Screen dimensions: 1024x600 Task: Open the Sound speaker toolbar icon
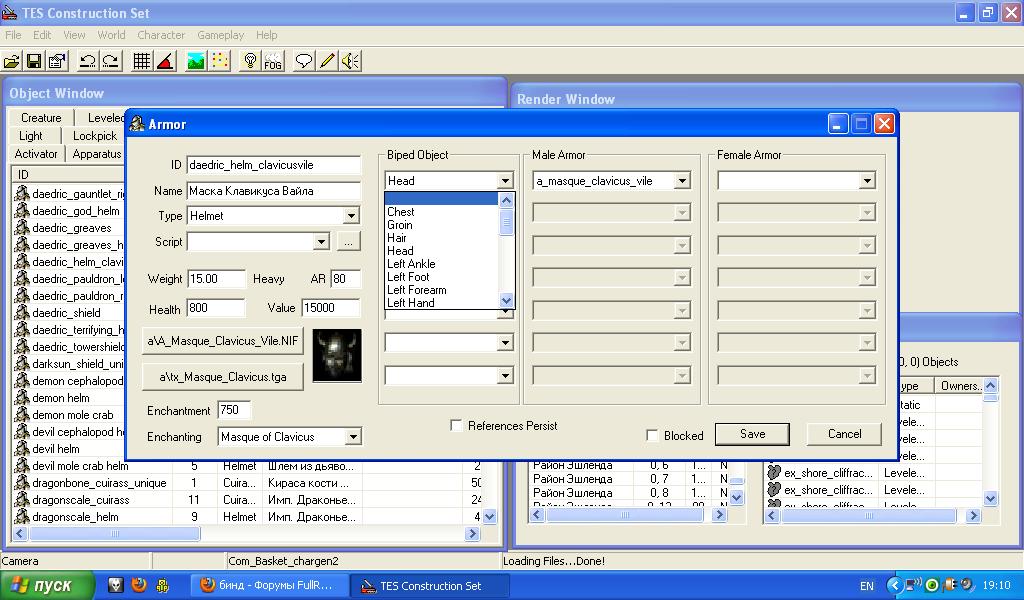[x=351, y=61]
